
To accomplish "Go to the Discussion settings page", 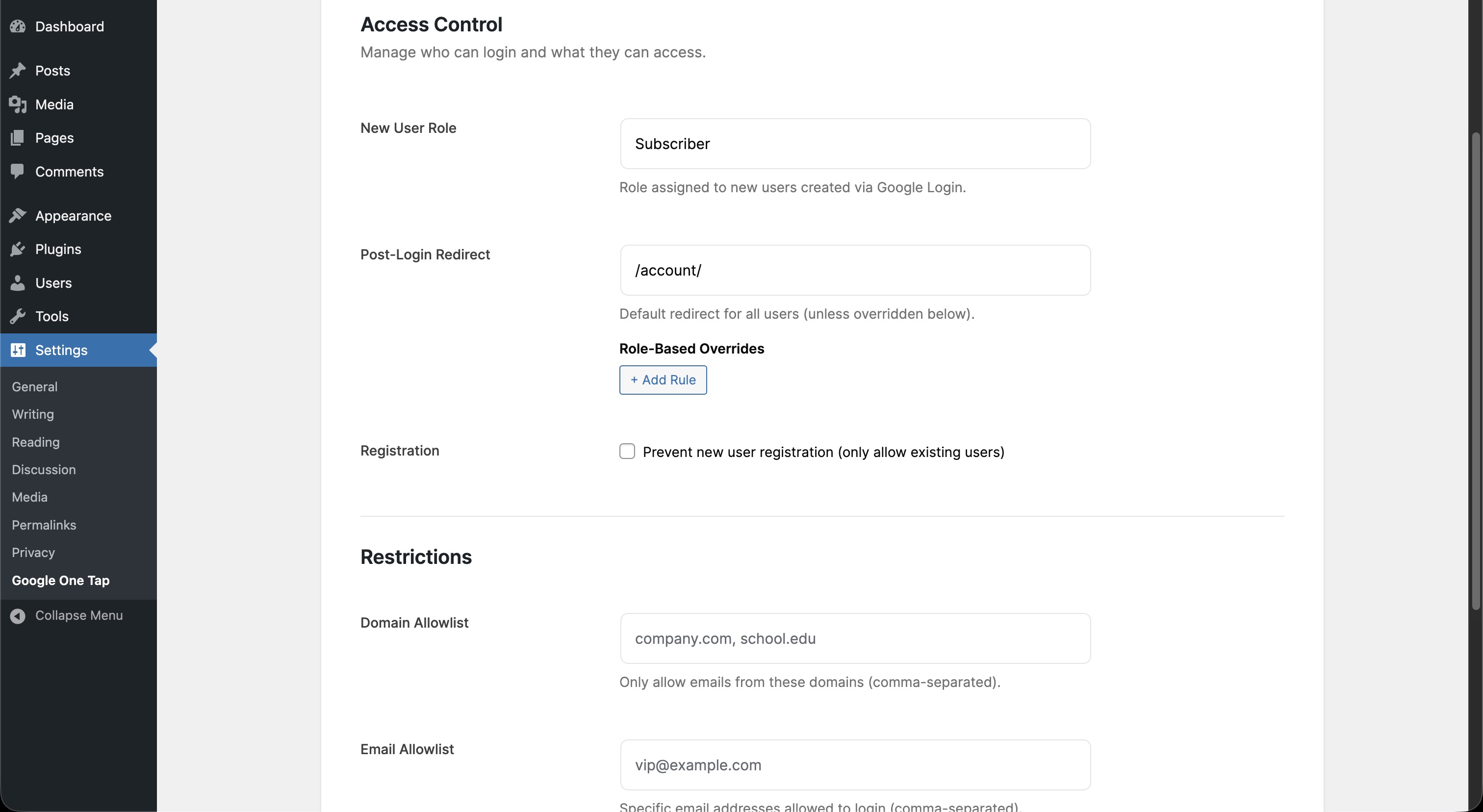I will pyautogui.click(x=44, y=470).
